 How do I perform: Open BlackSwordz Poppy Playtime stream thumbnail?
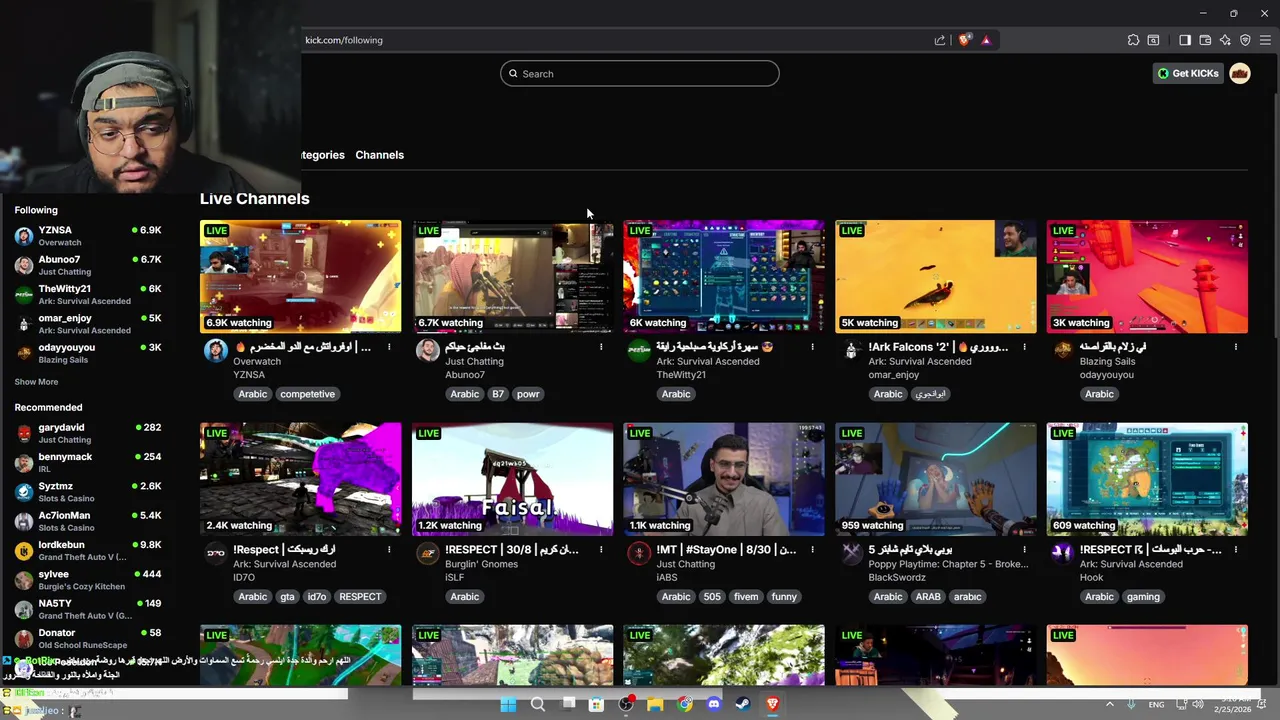936,479
